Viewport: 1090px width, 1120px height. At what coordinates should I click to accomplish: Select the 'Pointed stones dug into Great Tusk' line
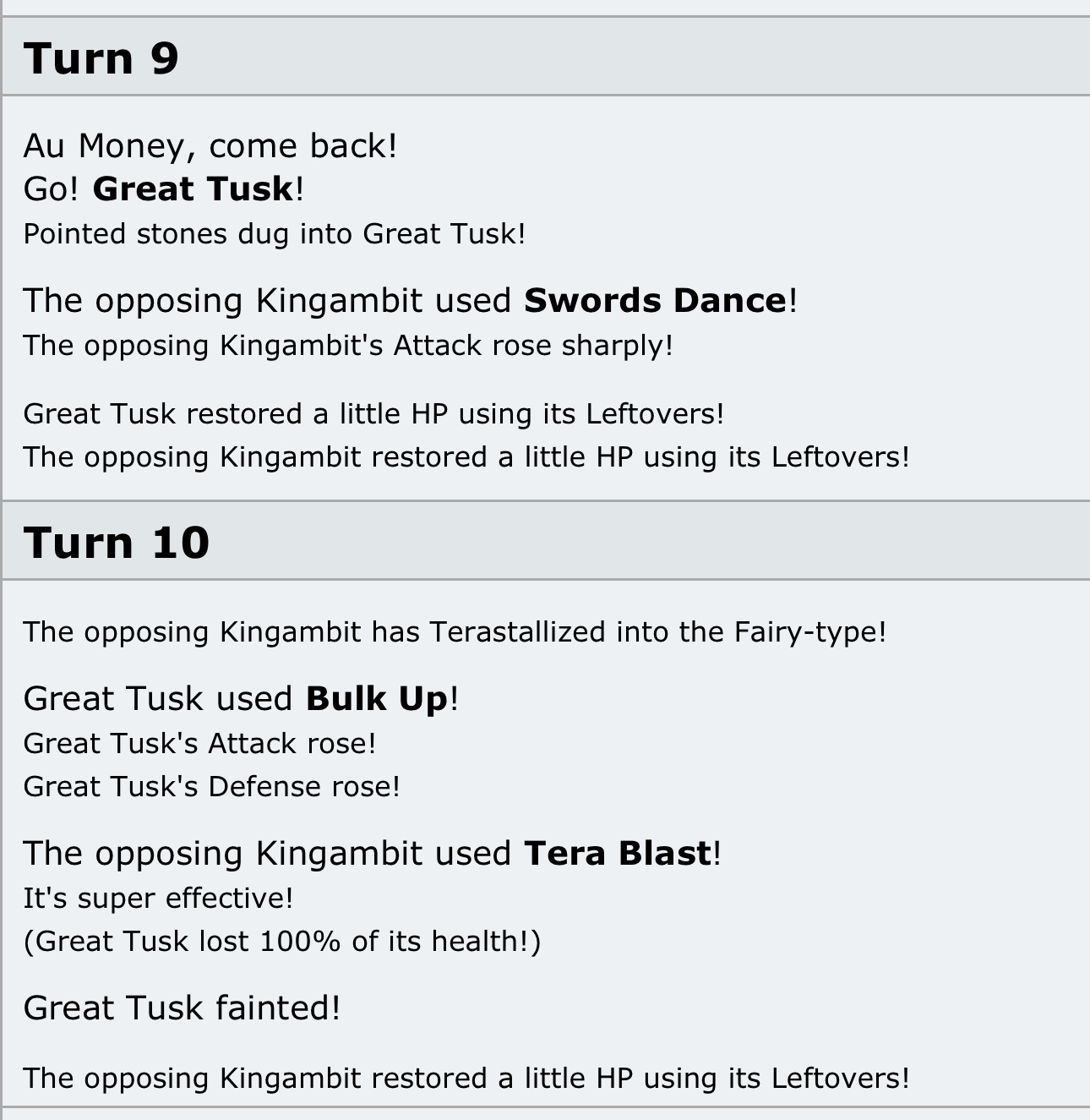click(x=274, y=234)
